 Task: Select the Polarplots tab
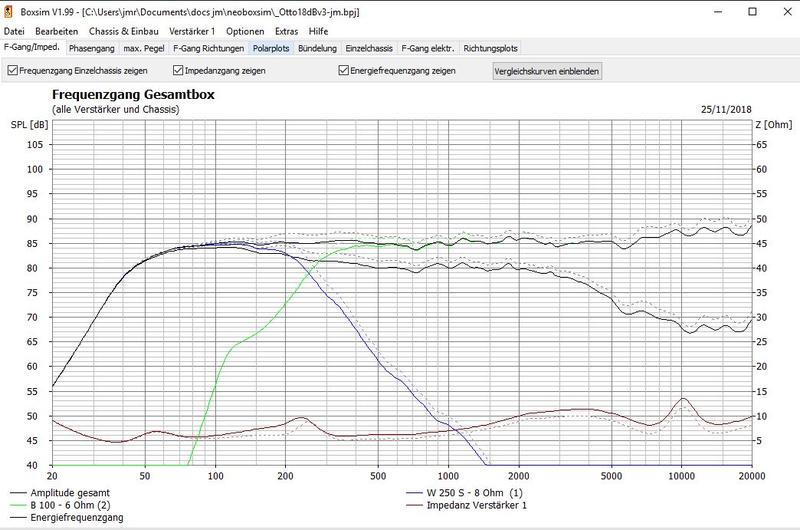coord(271,47)
